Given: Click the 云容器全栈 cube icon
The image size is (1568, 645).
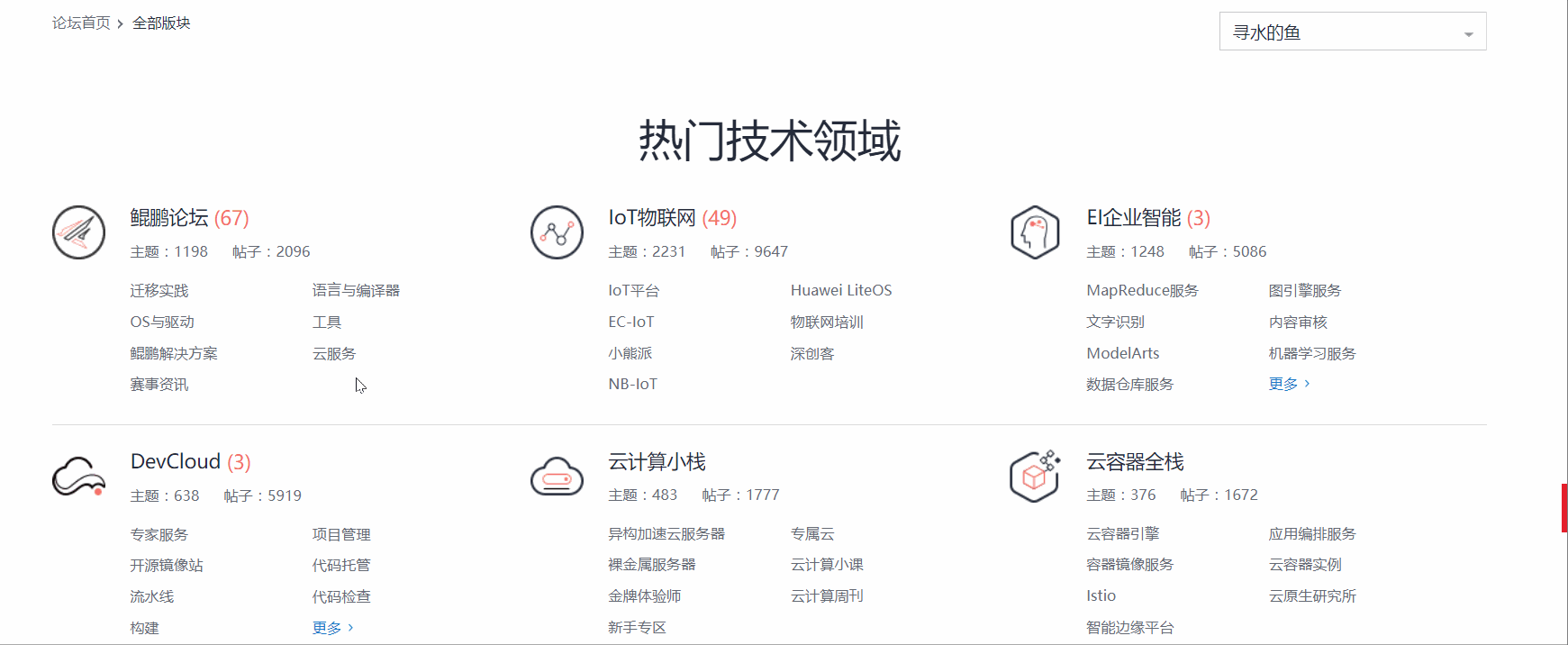Looking at the screenshot, I should (1035, 476).
